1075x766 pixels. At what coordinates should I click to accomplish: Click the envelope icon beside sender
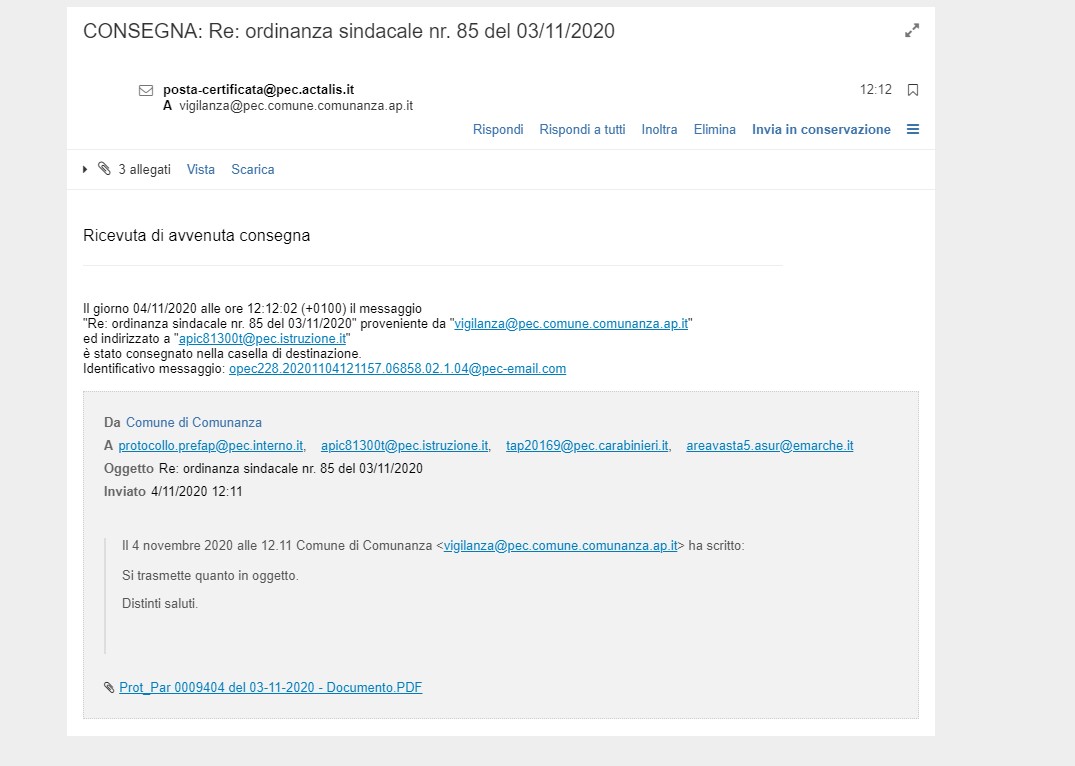(x=146, y=90)
